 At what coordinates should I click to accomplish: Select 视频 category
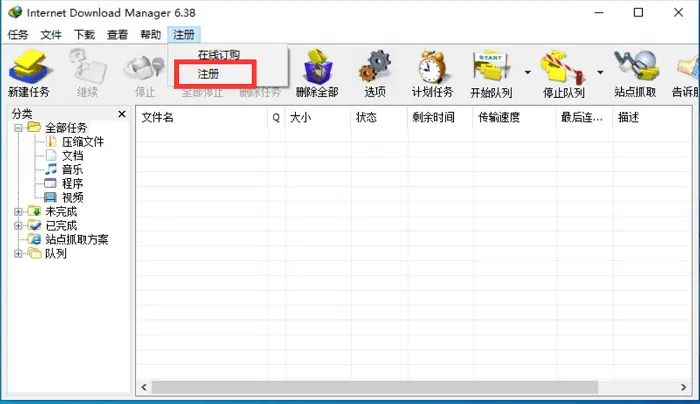[x=73, y=197]
